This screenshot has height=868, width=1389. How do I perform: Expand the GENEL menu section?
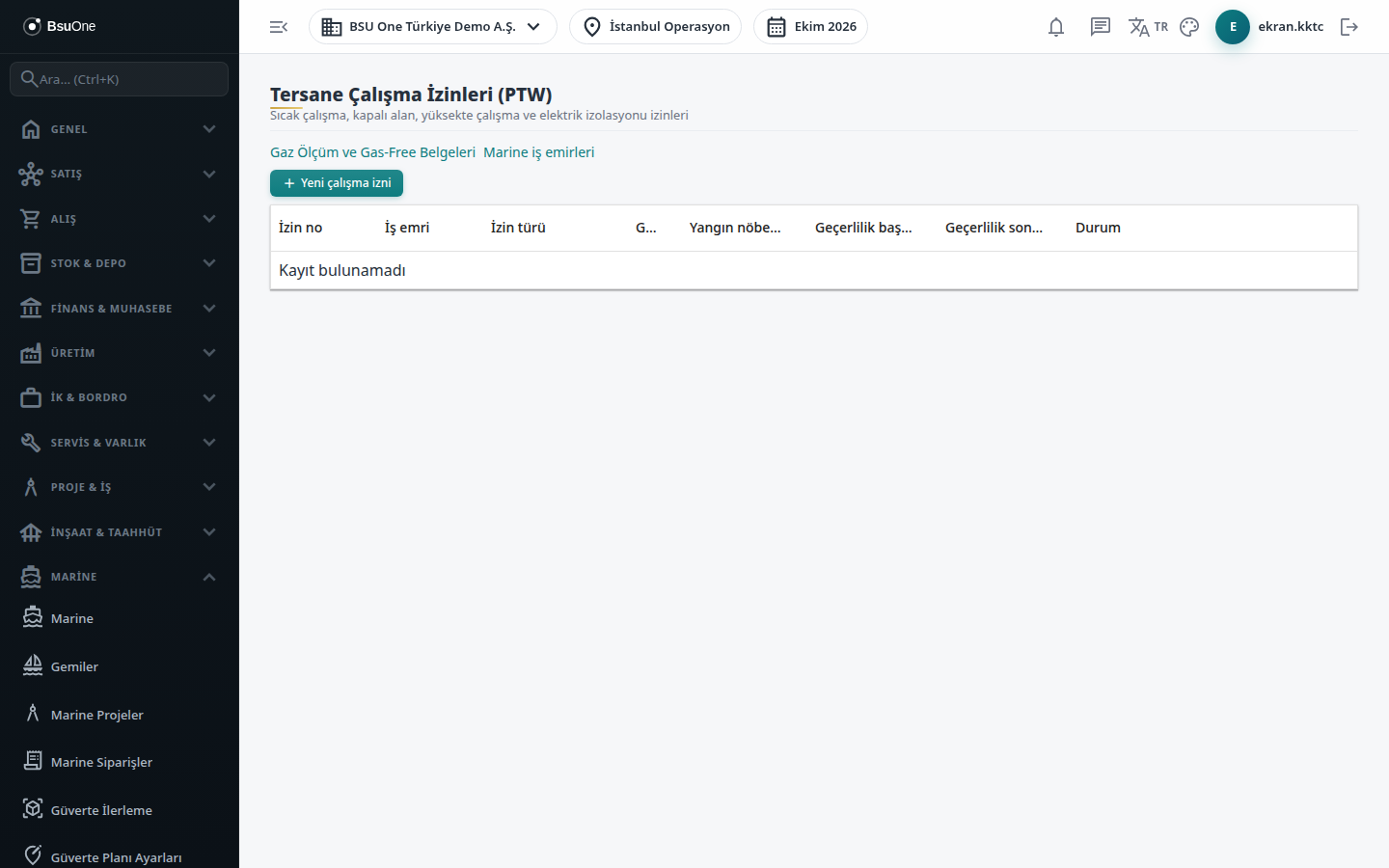[120, 129]
